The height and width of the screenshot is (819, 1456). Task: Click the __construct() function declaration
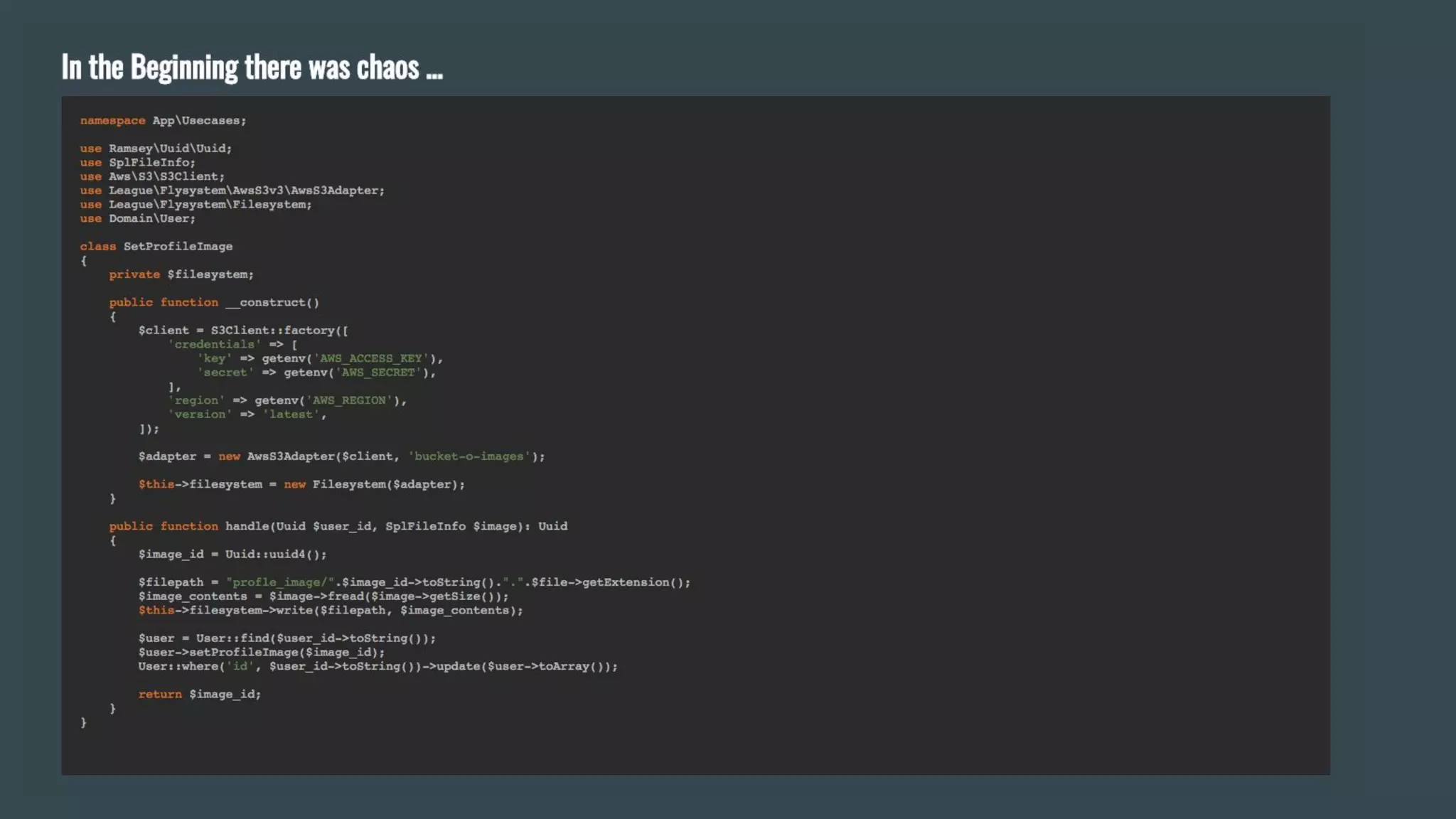[272, 303]
